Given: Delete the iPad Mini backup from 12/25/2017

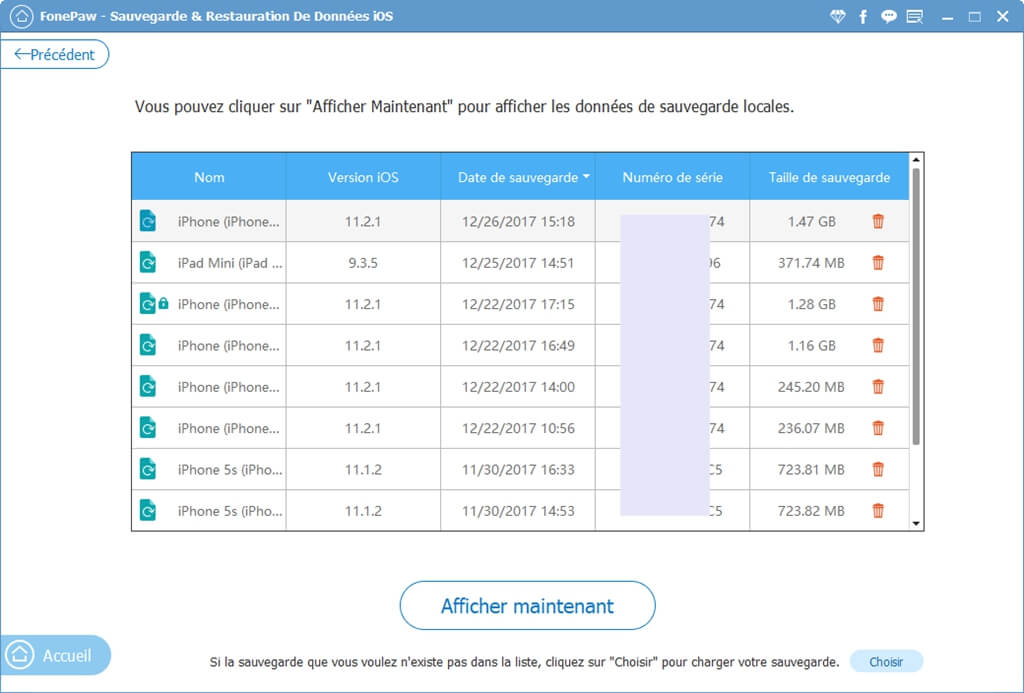Looking at the screenshot, I should [x=878, y=263].
